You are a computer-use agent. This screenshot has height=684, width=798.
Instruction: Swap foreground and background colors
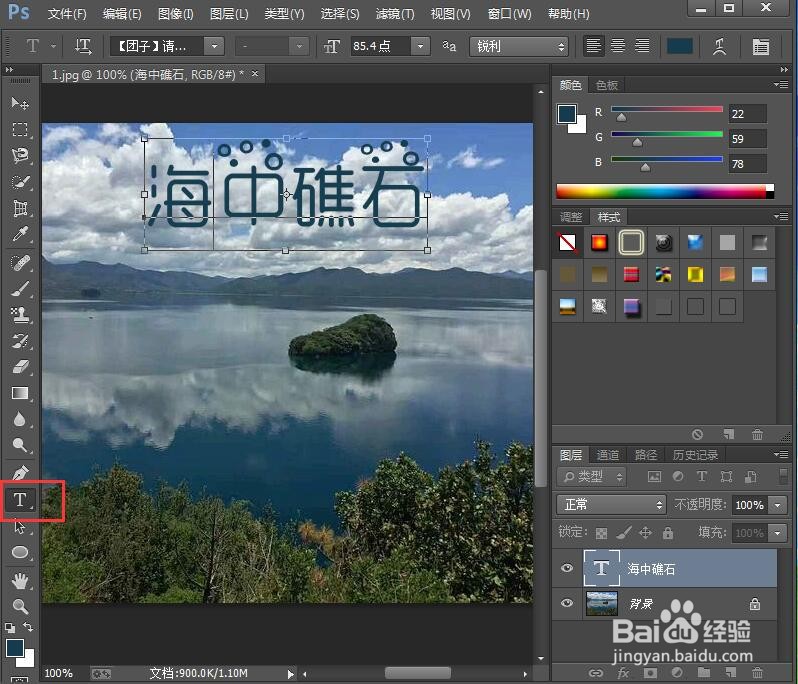pyautogui.click(x=28, y=627)
